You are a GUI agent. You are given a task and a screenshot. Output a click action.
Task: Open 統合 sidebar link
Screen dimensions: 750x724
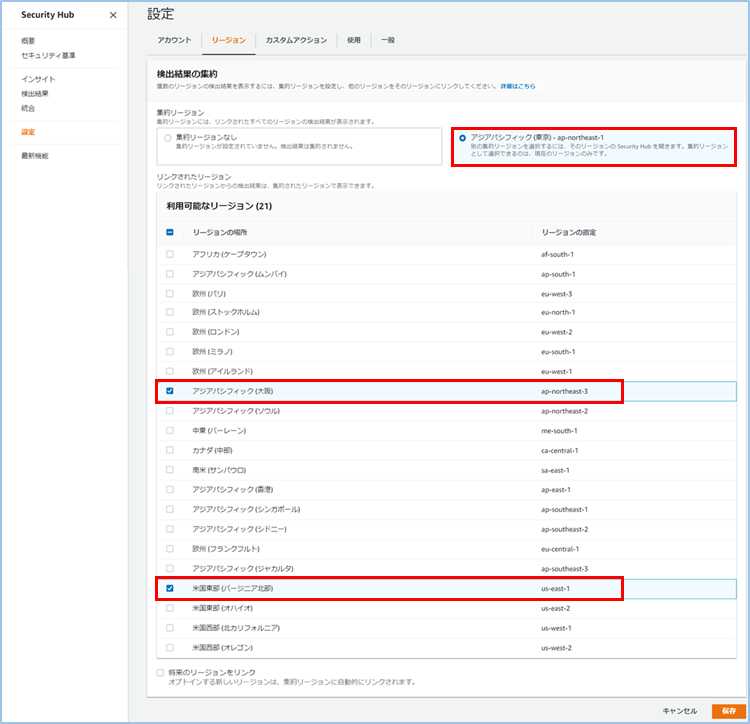point(28,107)
